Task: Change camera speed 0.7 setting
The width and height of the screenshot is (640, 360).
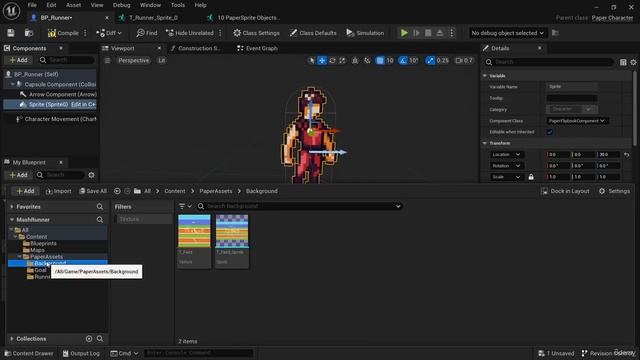Action: click(464, 60)
